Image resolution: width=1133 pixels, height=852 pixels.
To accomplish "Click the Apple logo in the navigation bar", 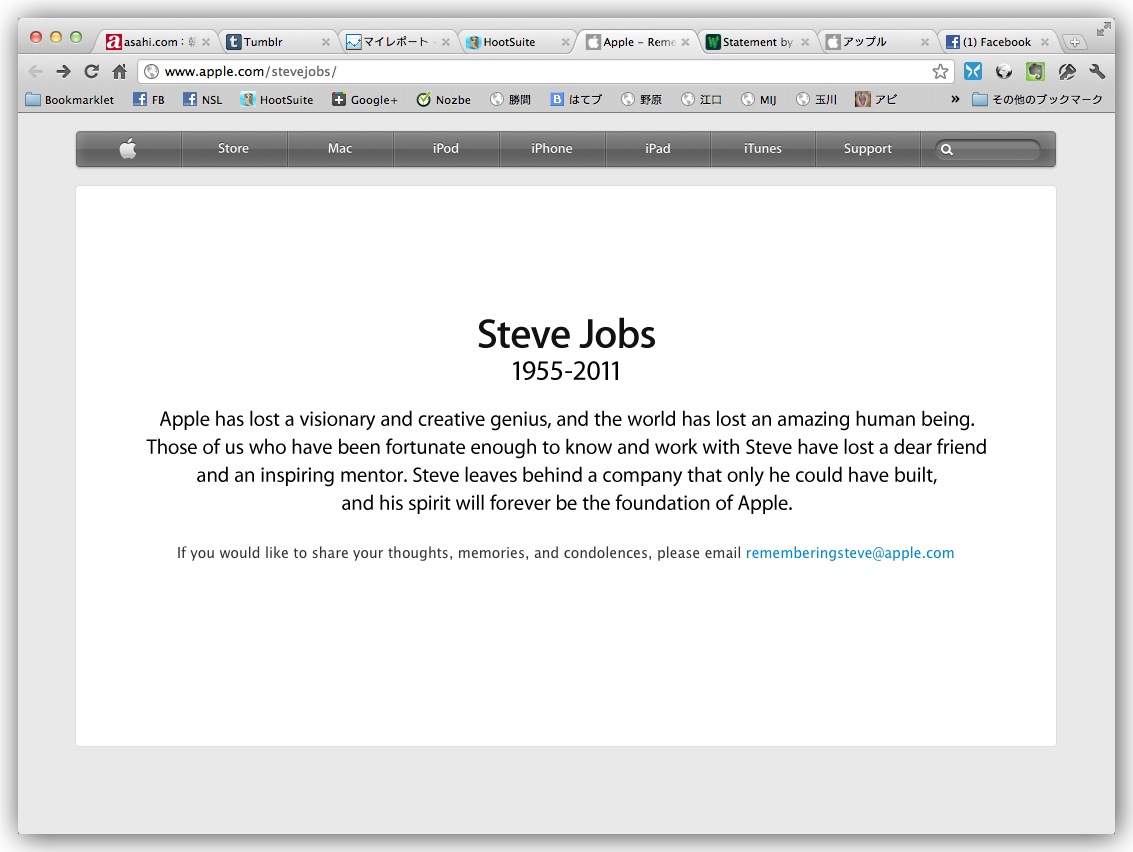I will 128,149.
